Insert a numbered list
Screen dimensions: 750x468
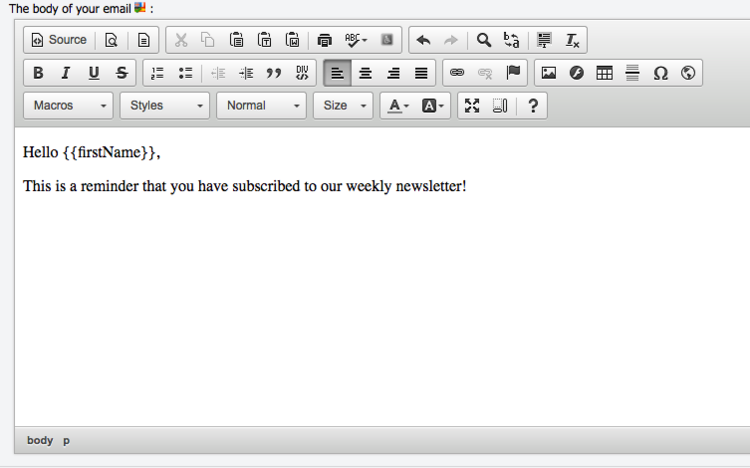[157, 73]
